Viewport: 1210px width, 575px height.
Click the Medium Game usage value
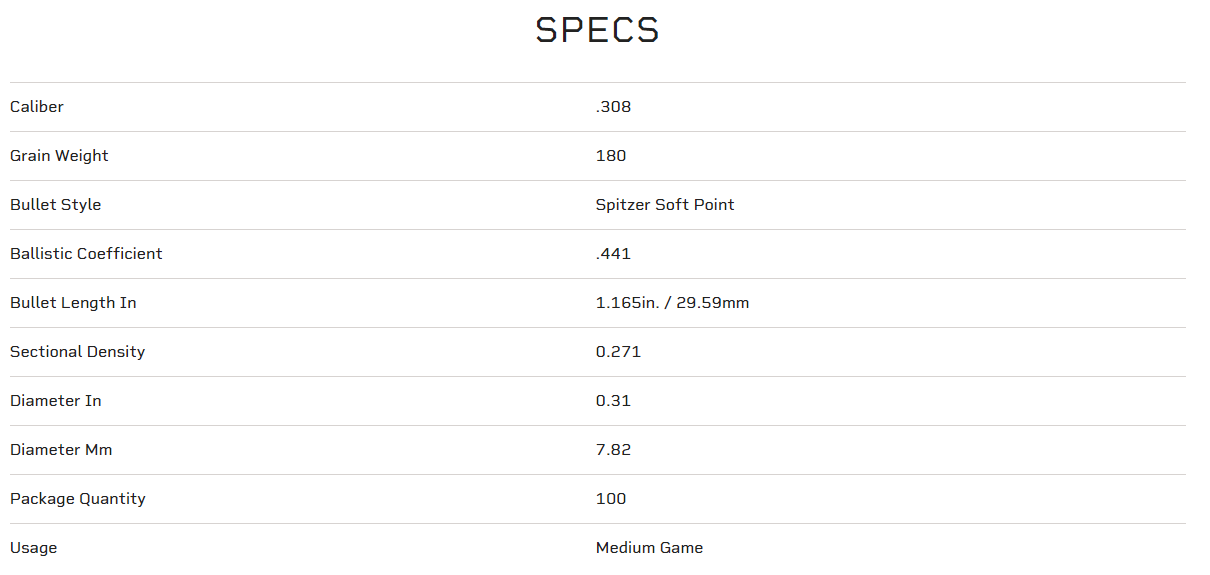(649, 548)
